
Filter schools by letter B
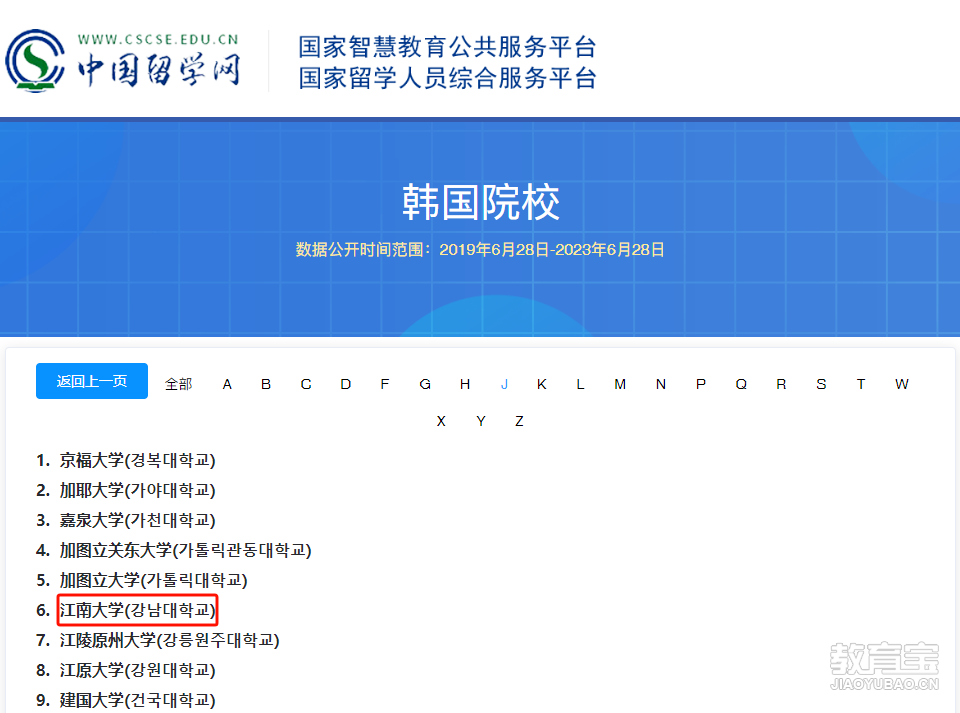pyautogui.click(x=266, y=384)
